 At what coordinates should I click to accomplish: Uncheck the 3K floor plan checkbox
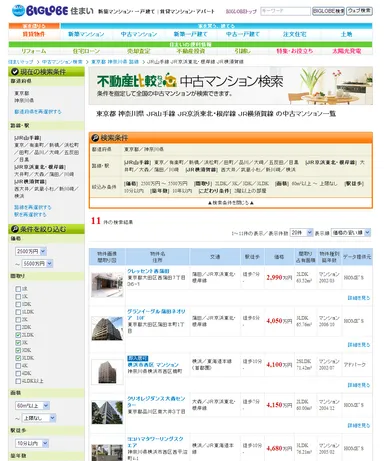(x=18, y=342)
